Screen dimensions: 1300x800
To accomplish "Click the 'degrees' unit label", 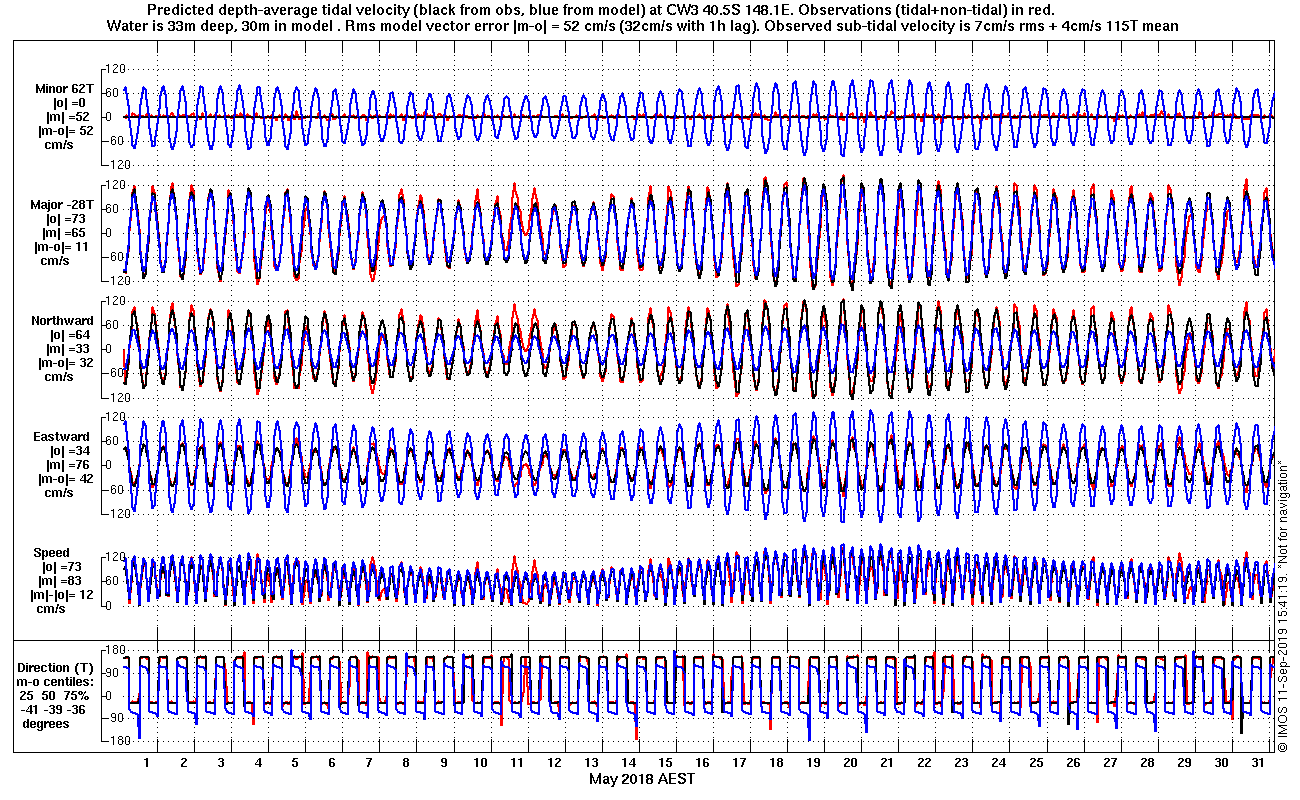I will coord(46,723).
